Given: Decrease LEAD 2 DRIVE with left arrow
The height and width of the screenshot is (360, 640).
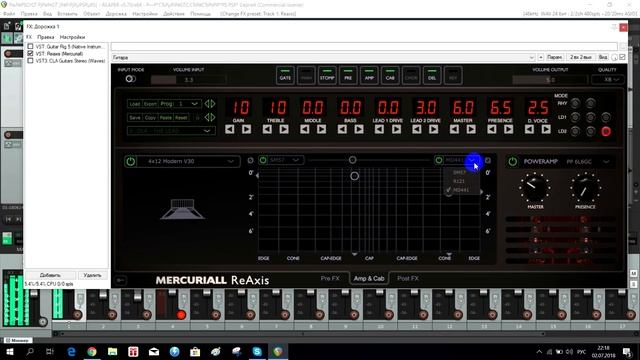Looking at the screenshot, I should (417, 129).
